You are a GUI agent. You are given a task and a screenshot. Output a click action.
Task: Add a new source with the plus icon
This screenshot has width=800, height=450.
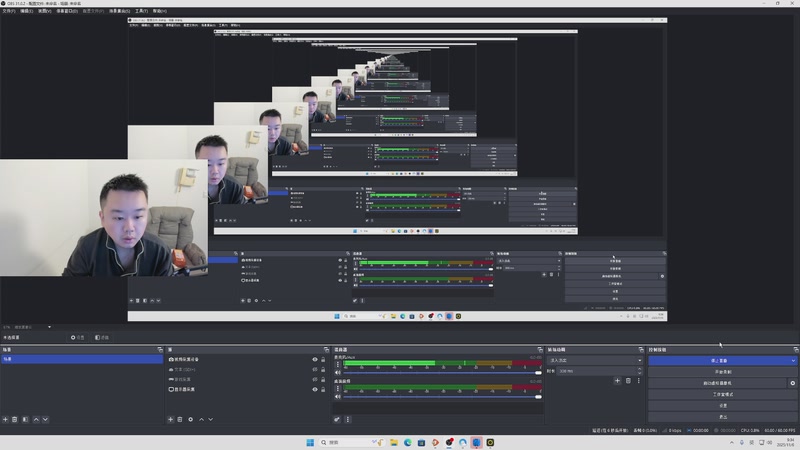pos(170,419)
